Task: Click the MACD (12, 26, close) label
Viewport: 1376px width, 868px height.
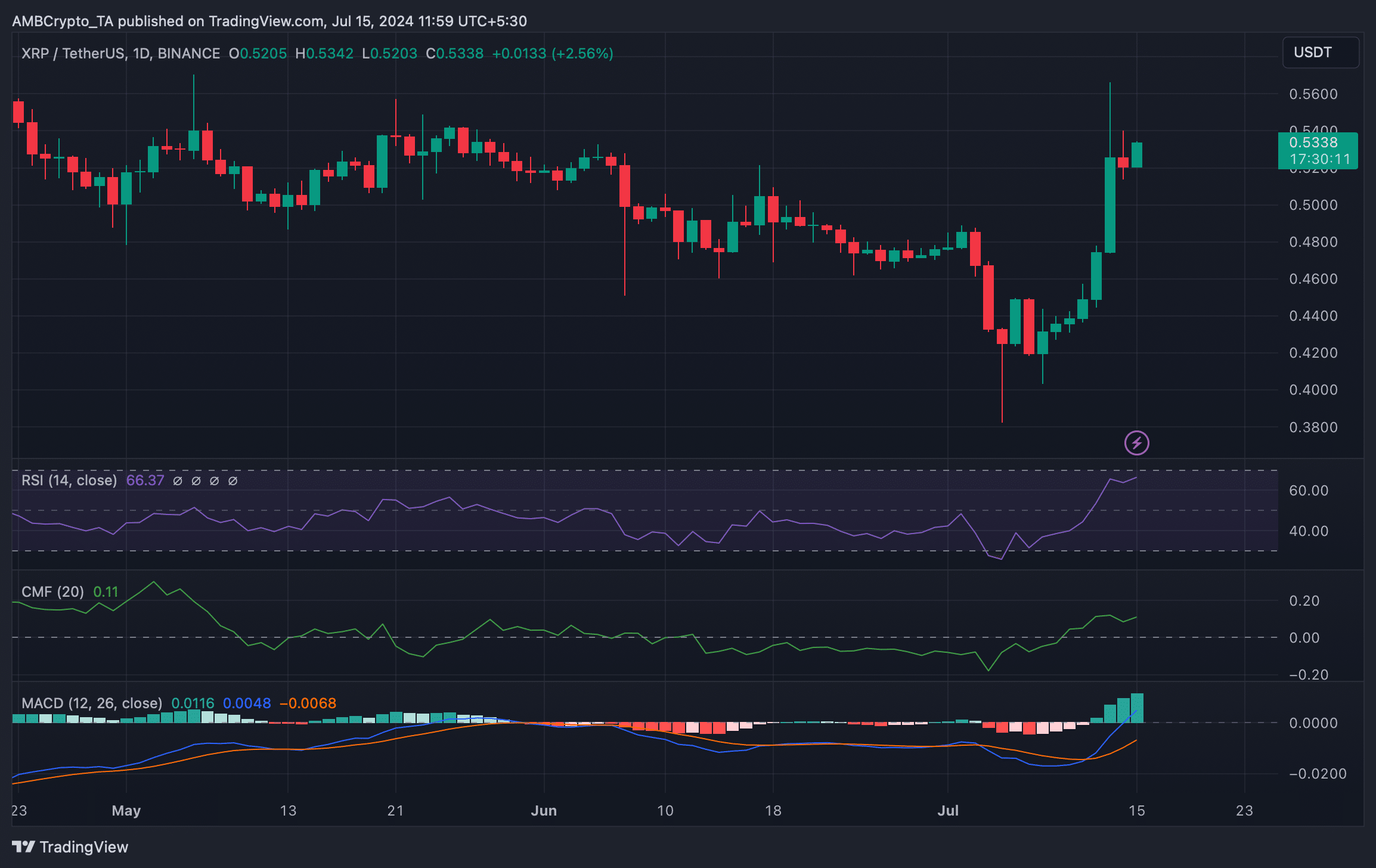Action: pos(92,703)
